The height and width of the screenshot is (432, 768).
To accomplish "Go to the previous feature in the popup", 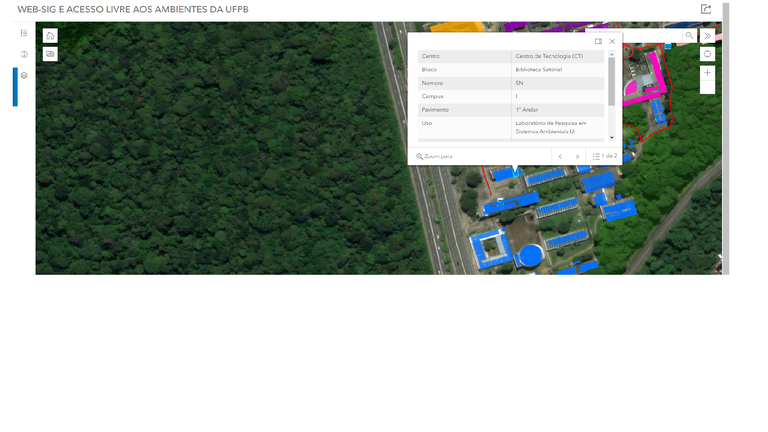I will click(x=560, y=157).
